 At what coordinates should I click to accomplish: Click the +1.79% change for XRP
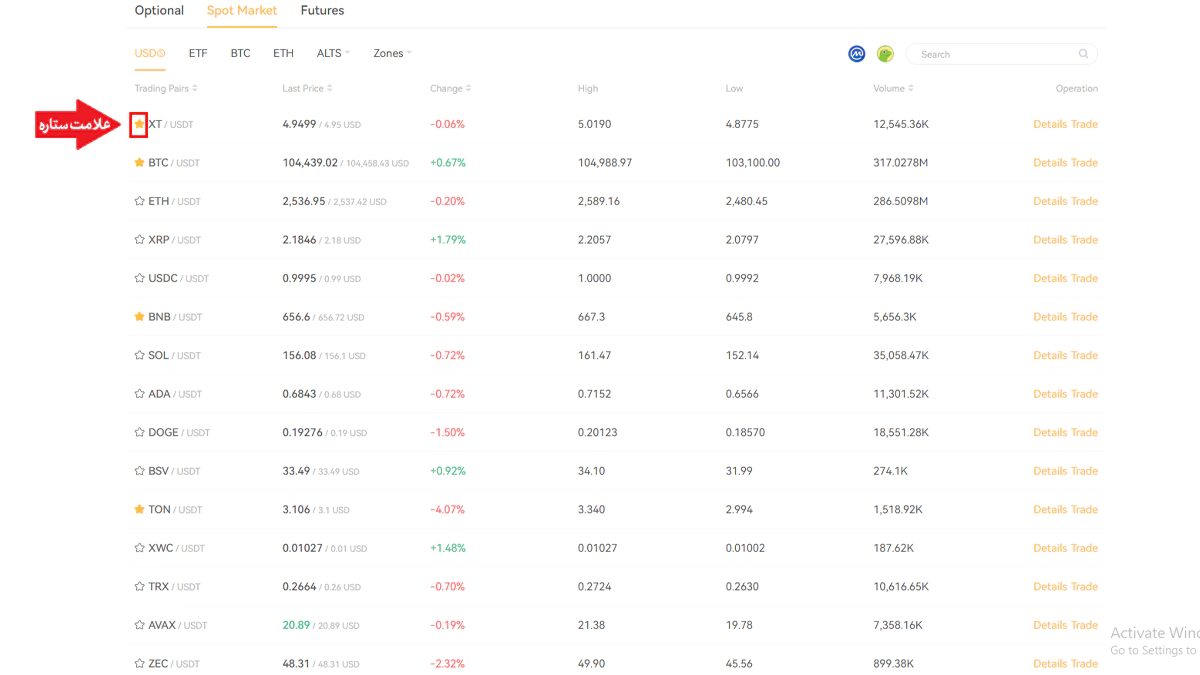tap(448, 240)
